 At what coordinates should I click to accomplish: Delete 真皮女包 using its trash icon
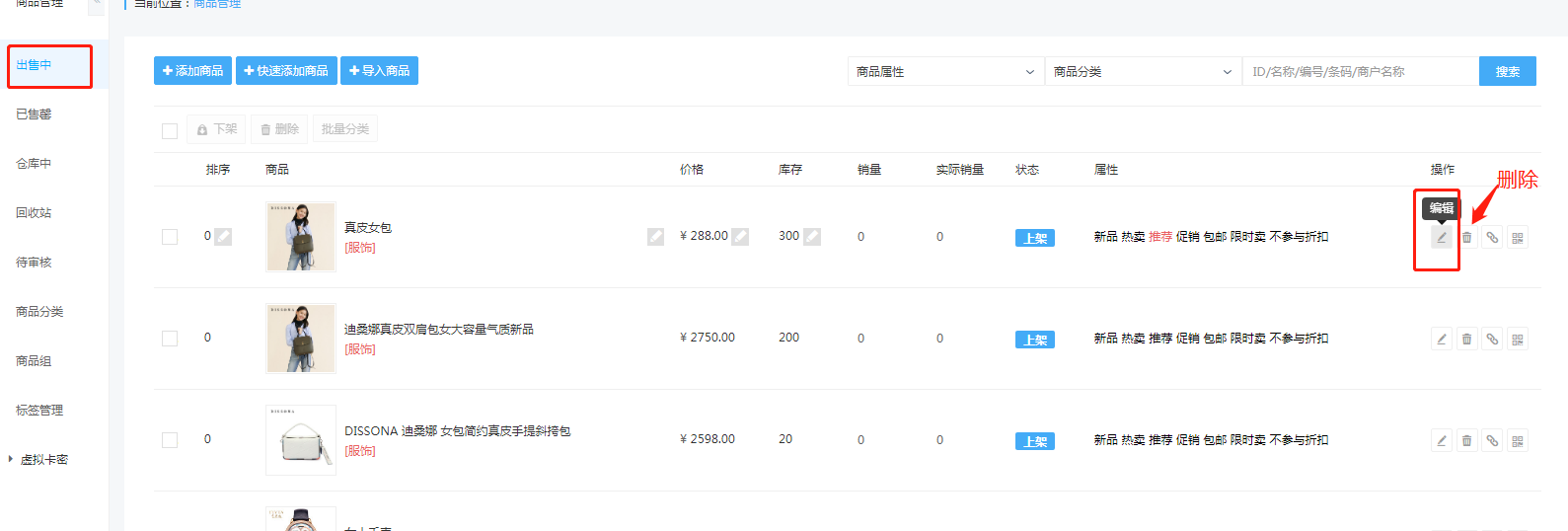(x=1467, y=238)
